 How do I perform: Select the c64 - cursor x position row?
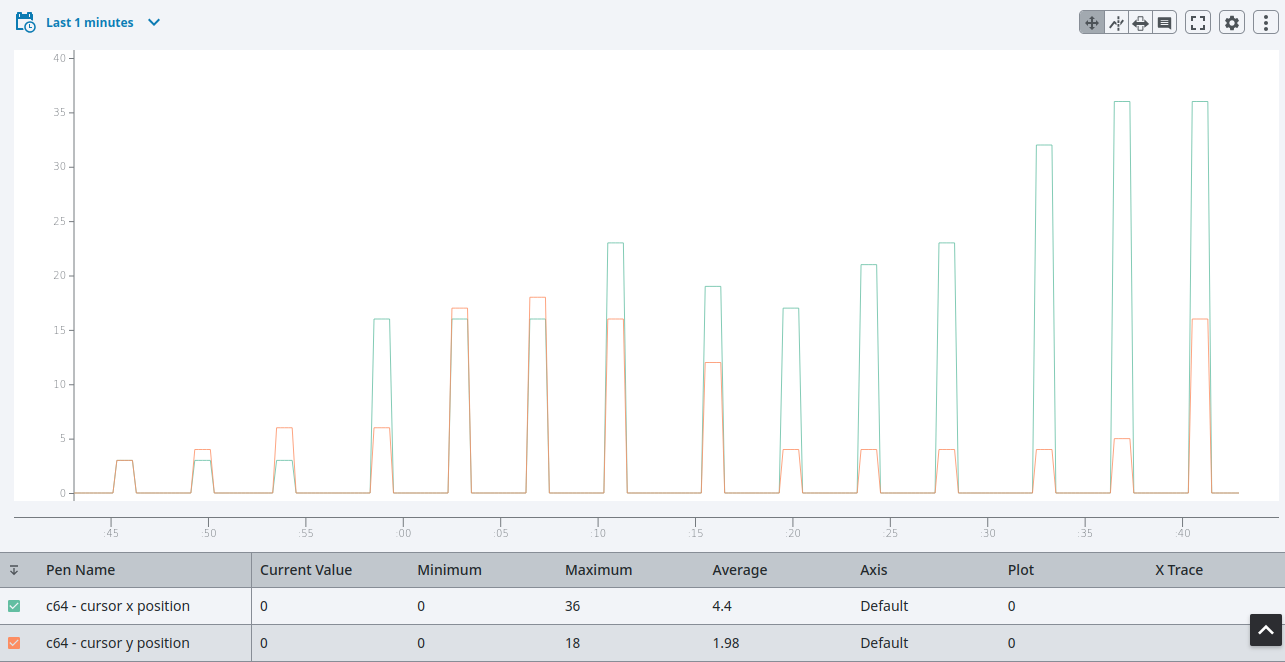click(x=118, y=606)
